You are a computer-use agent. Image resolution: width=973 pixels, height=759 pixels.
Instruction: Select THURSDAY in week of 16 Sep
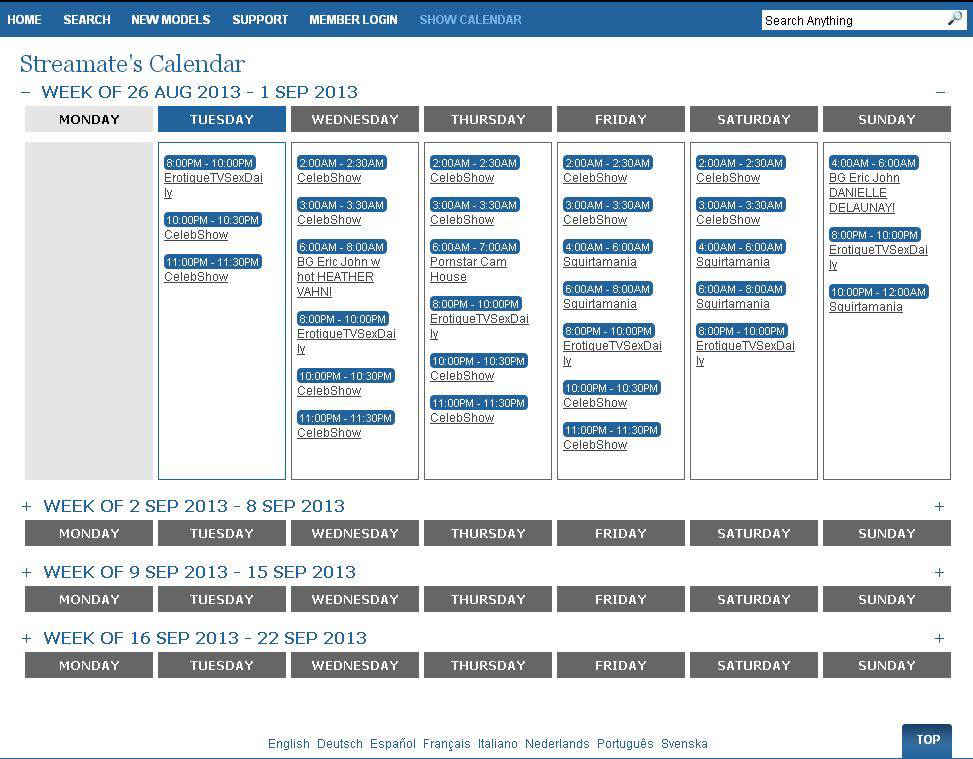(x=488, y=665)
